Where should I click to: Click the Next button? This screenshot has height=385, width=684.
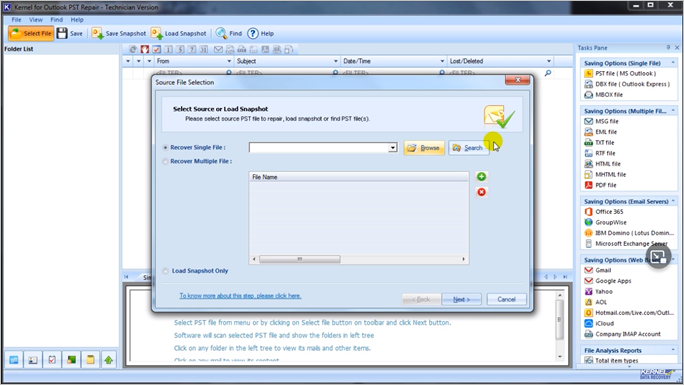point(461,300)
